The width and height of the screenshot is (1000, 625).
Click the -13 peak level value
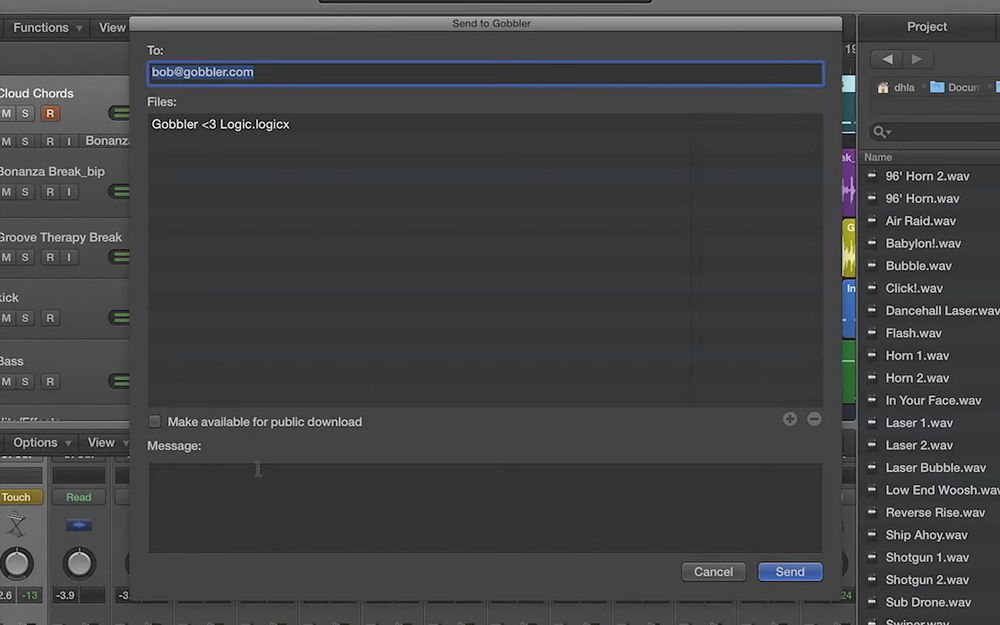coord(29,595)
